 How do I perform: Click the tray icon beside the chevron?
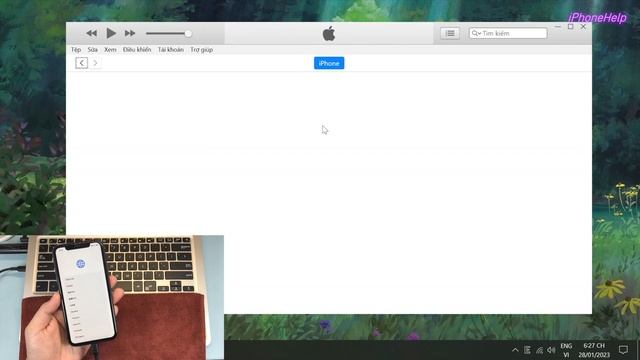[x=527, y=350]
